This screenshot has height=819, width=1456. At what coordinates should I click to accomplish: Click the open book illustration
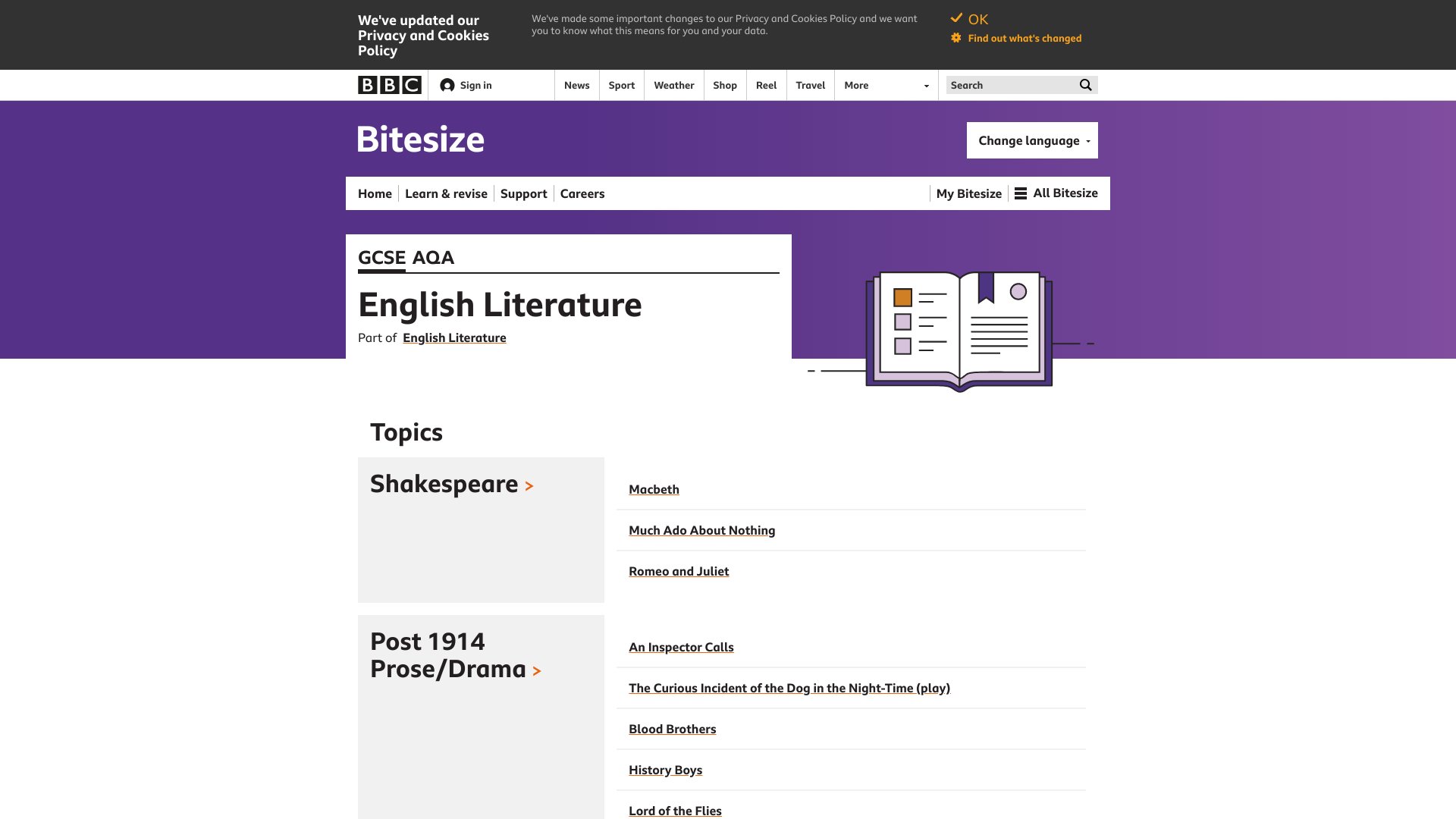point(959,331)
